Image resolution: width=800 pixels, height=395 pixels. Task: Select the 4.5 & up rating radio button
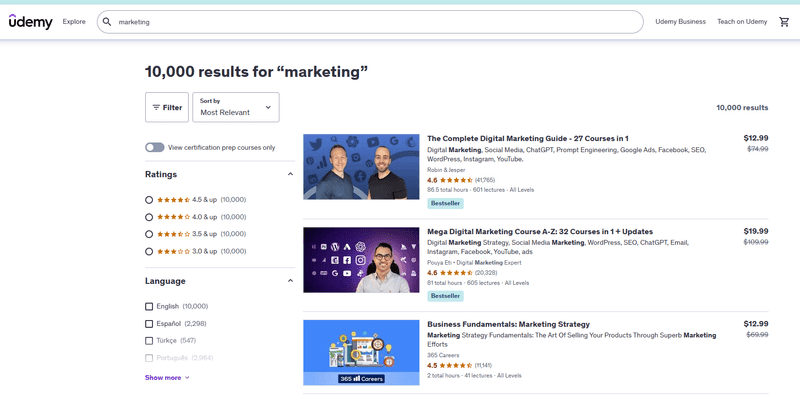[x=149, y=200]
